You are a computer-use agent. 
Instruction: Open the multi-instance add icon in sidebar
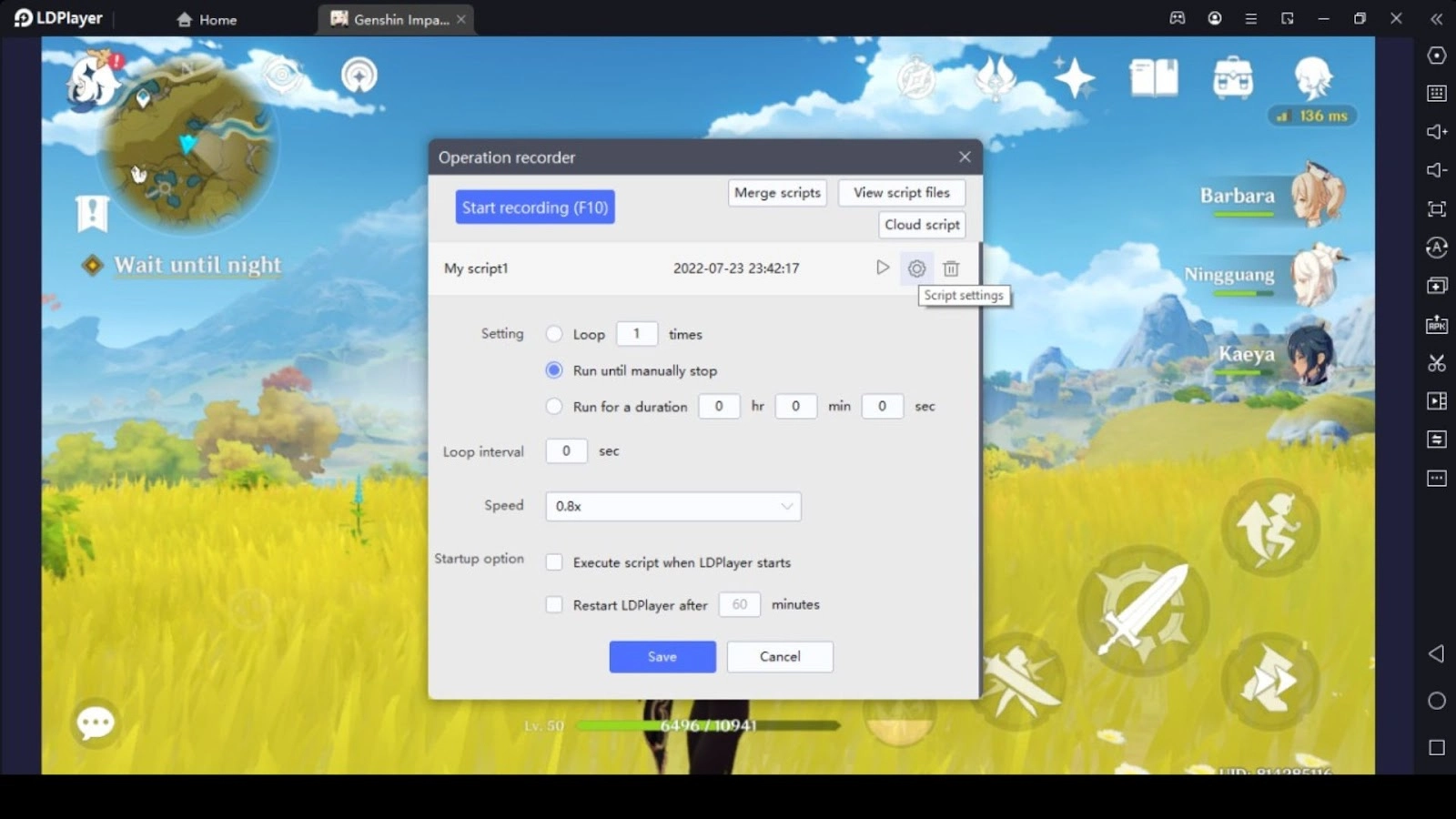click(x=1437, y=286)
